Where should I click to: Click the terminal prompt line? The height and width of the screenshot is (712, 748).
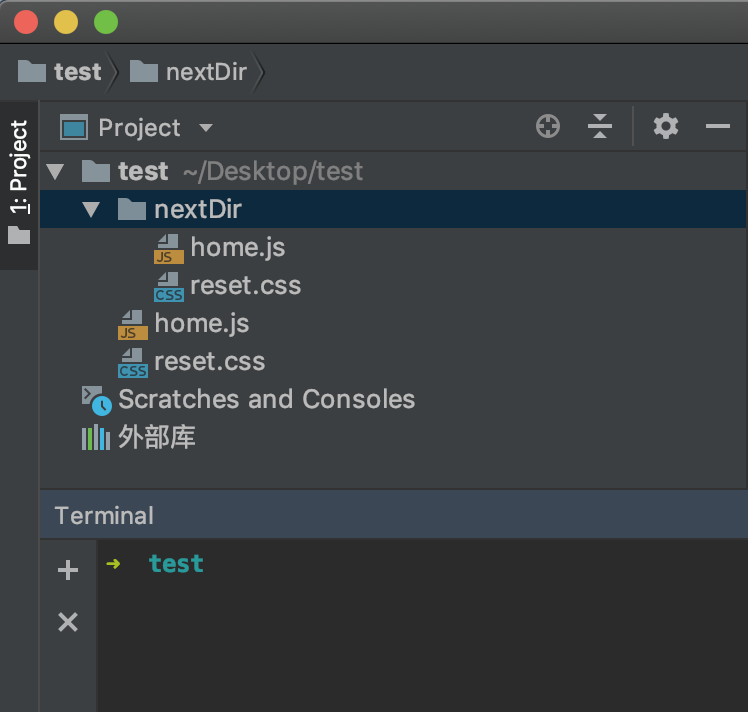[176, 564]
